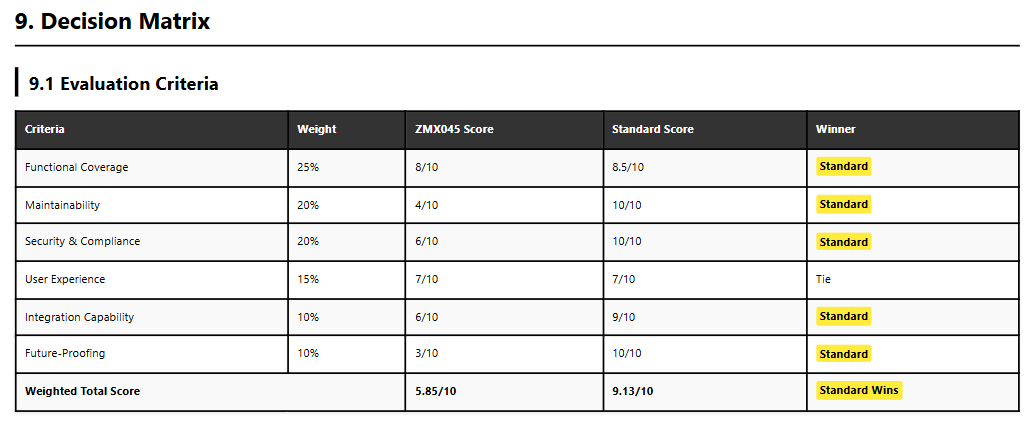The image size is (1031, 424).
Task: Select the Maintainability criteria cell
Action: point(62,205)
